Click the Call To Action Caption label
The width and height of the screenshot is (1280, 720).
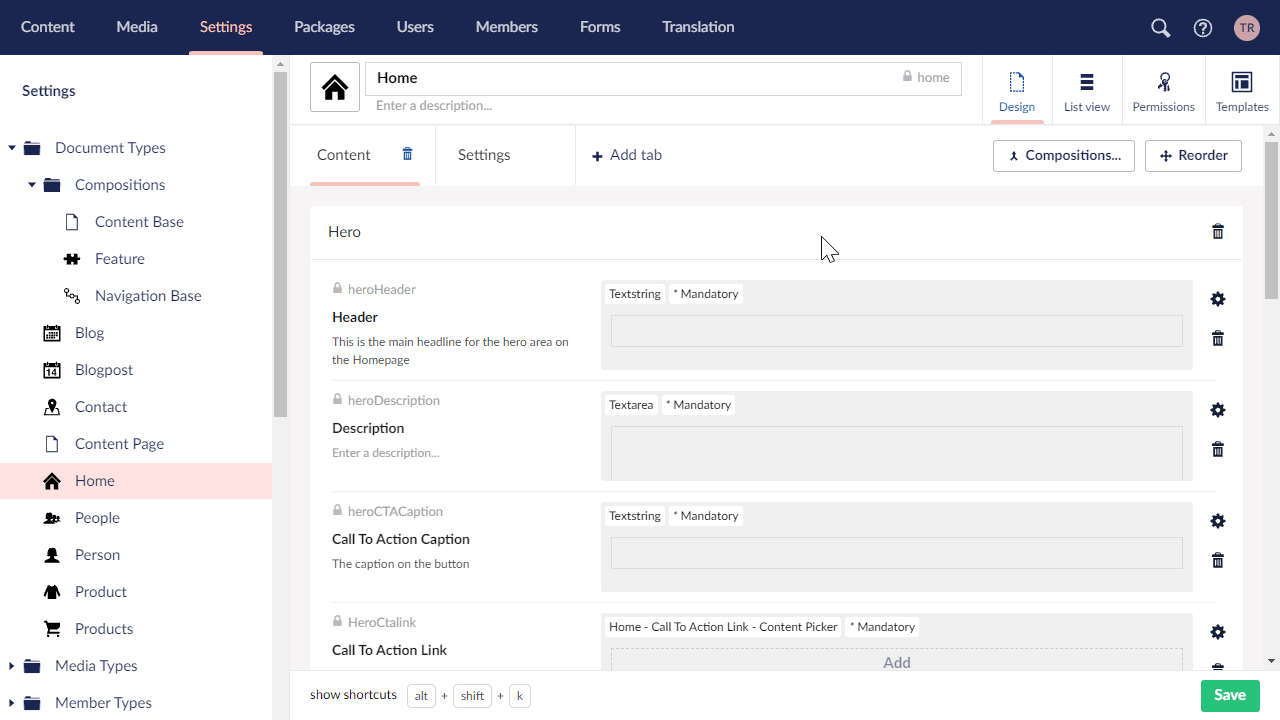pyautogui.click(x=401, y=539)
